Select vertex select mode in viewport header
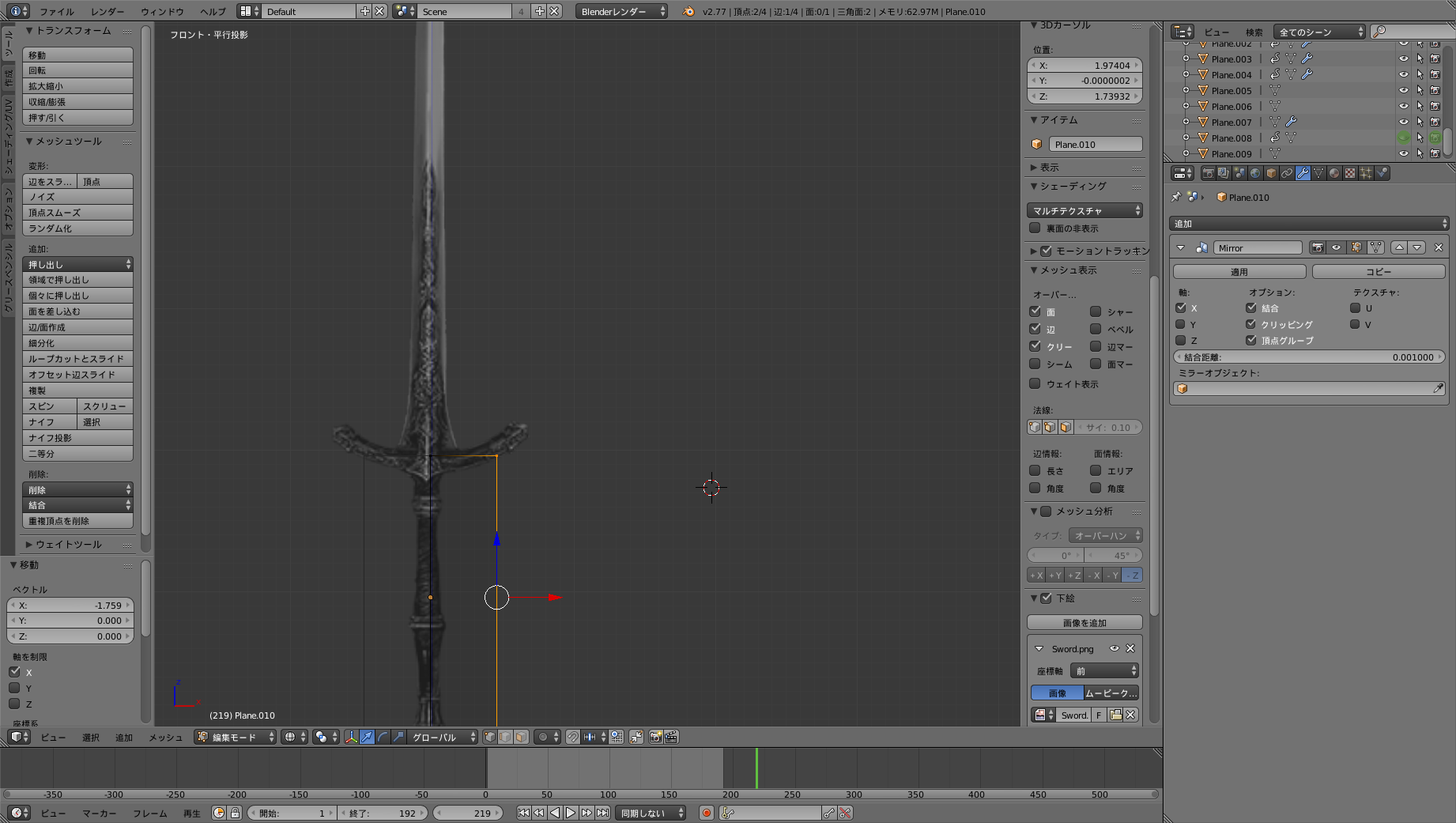This screenshot has height=823, width=1456. (x=490, y=737)
